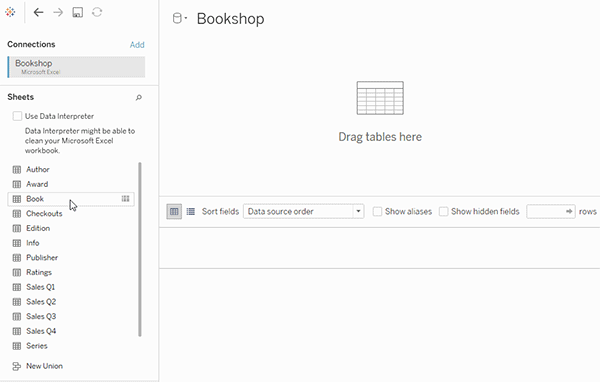Select the Author table icon
The width and height of the screenshot is (600, 382).
pyautogui.click(x=17, y=170)
